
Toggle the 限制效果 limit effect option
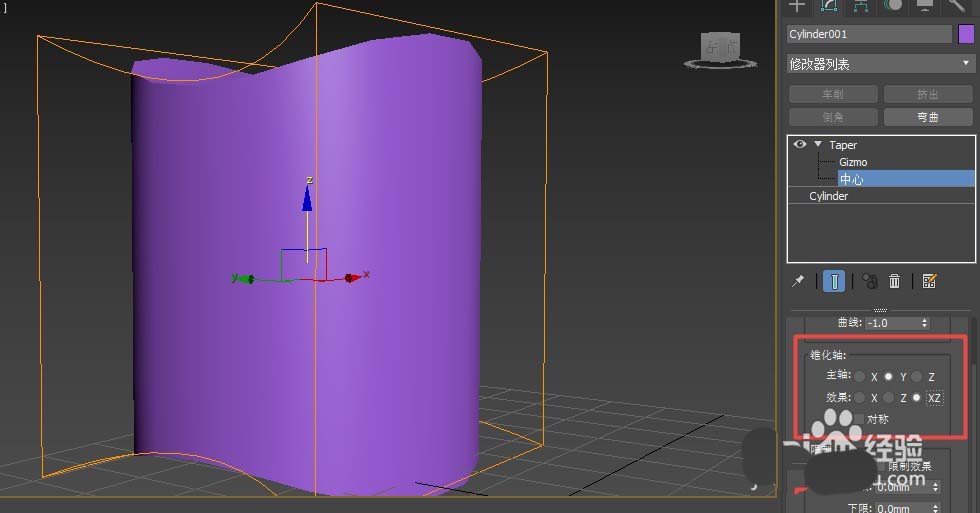[x=910, y=466]
